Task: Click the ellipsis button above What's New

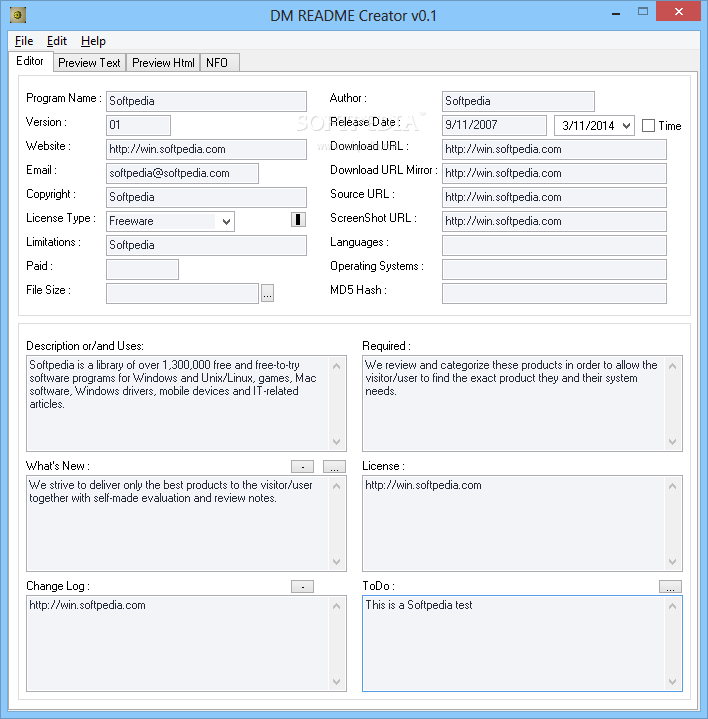Action: coord(334,467)
